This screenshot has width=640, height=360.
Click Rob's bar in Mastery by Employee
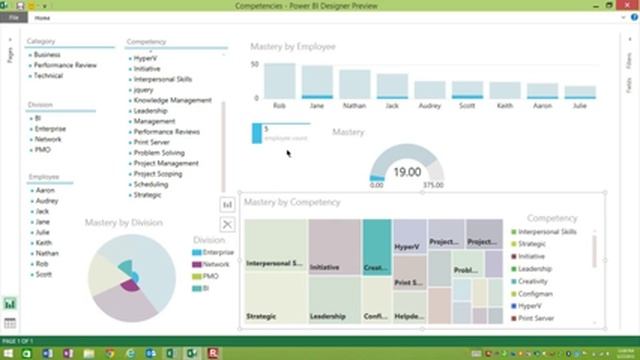coord(280,81)
